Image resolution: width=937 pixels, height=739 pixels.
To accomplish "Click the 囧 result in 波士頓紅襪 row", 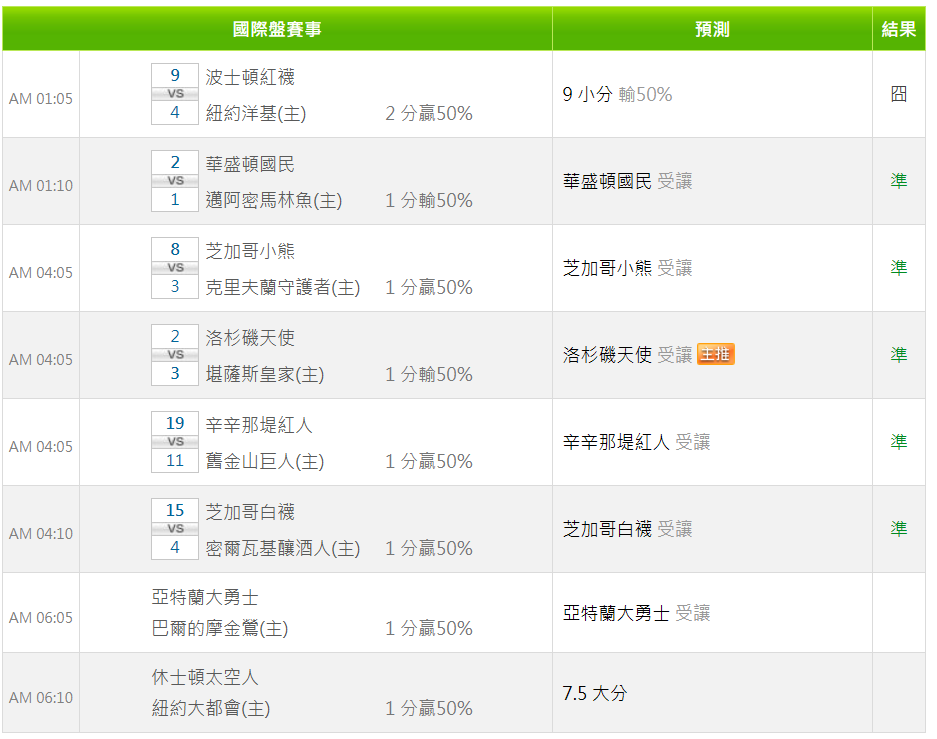I will click(x=898, y=94).
